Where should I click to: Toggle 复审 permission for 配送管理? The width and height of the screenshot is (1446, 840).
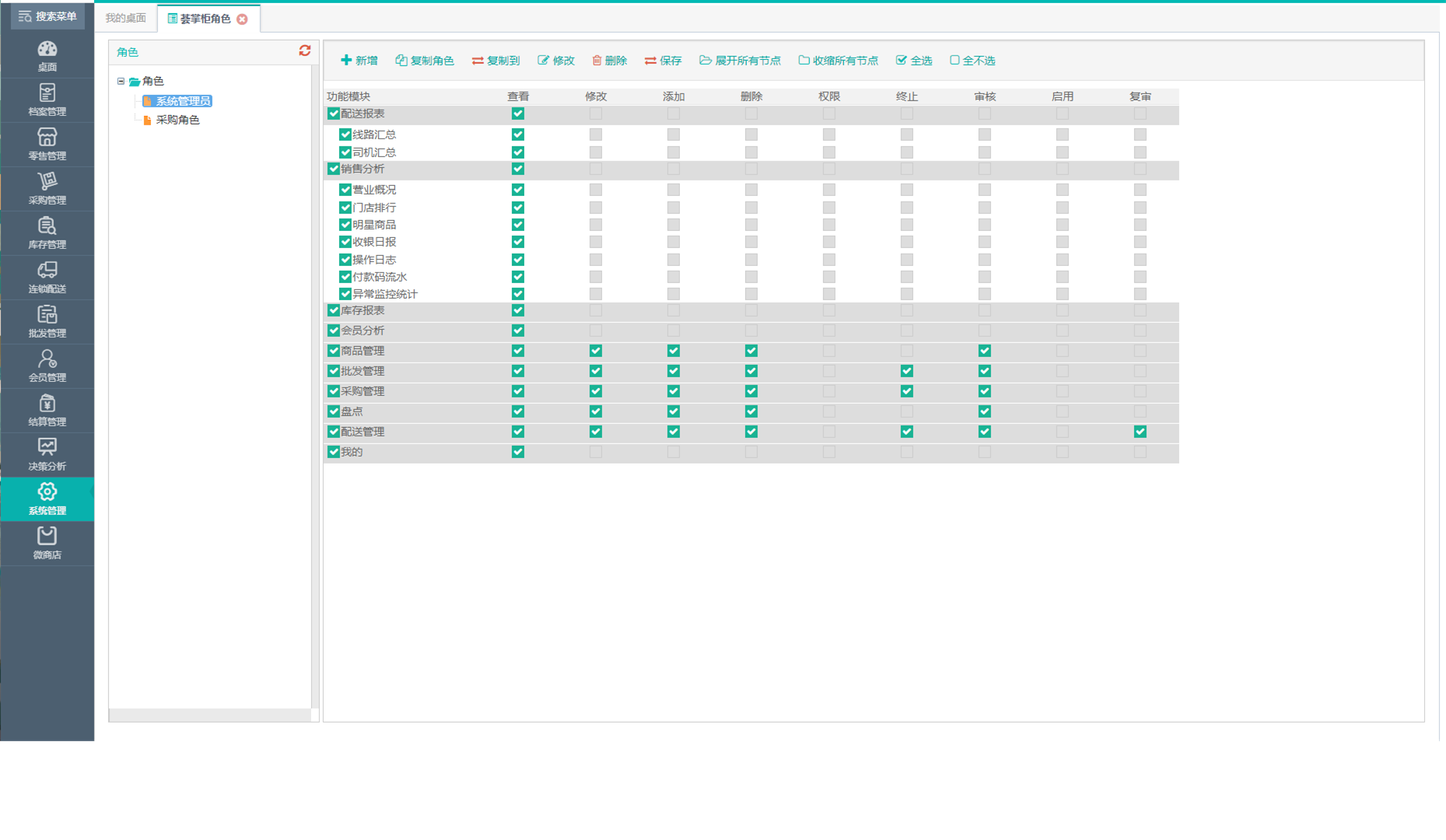point(1140,432)
